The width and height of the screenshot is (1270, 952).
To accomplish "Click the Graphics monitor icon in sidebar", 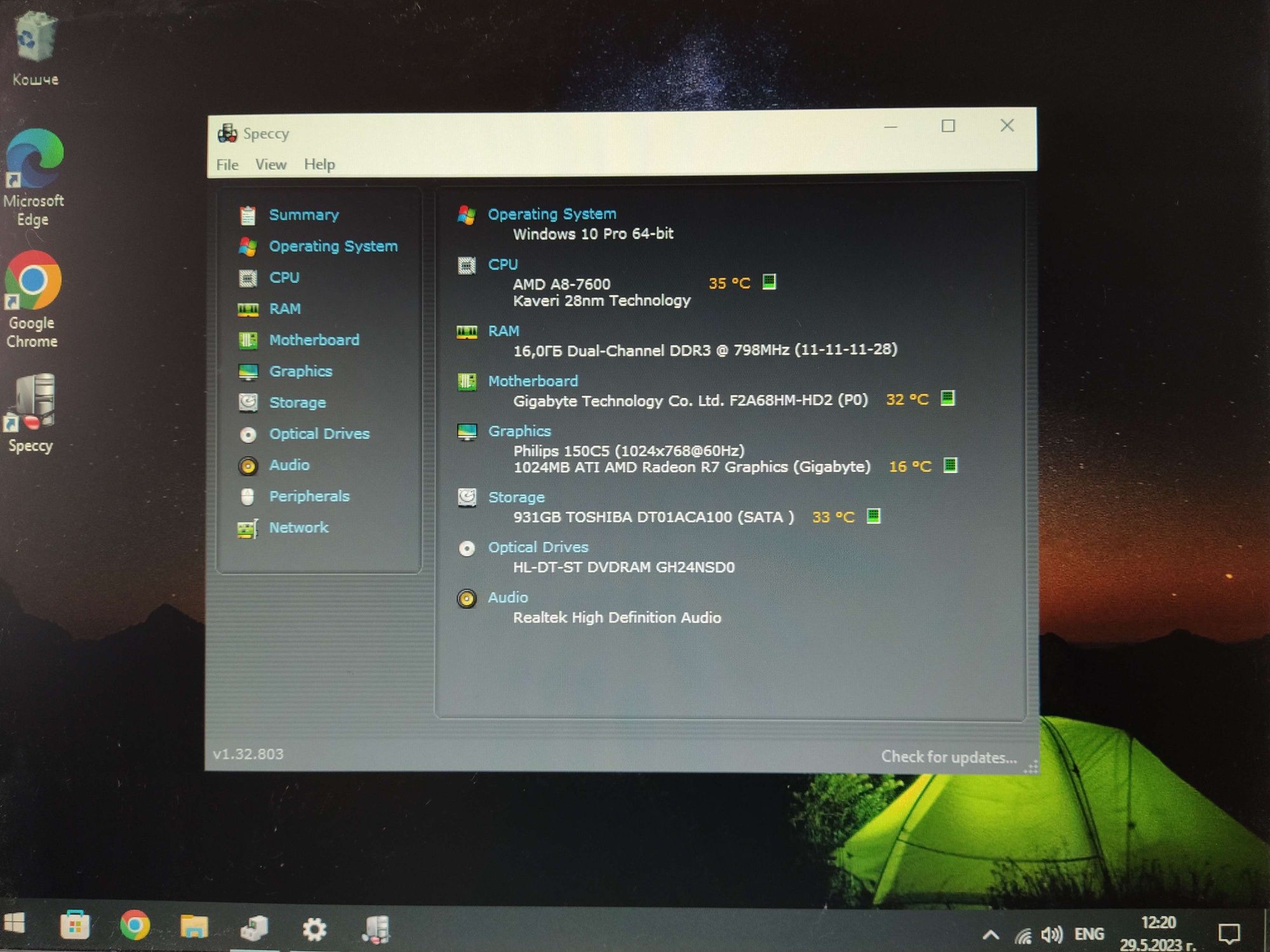I will click(x=248, y=372).
